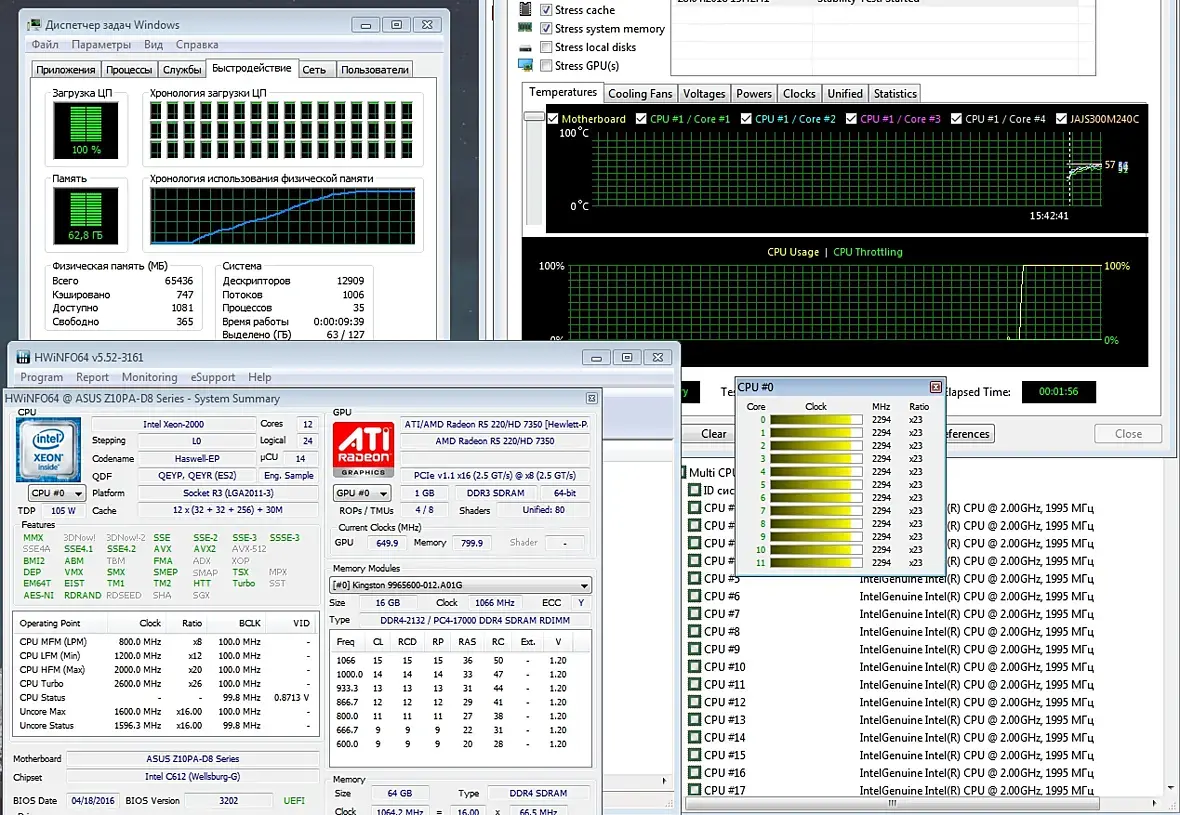The image size is (1180, 815).
Task: Open the Monitoring menu in HWiNFO64
Action: 149,378
